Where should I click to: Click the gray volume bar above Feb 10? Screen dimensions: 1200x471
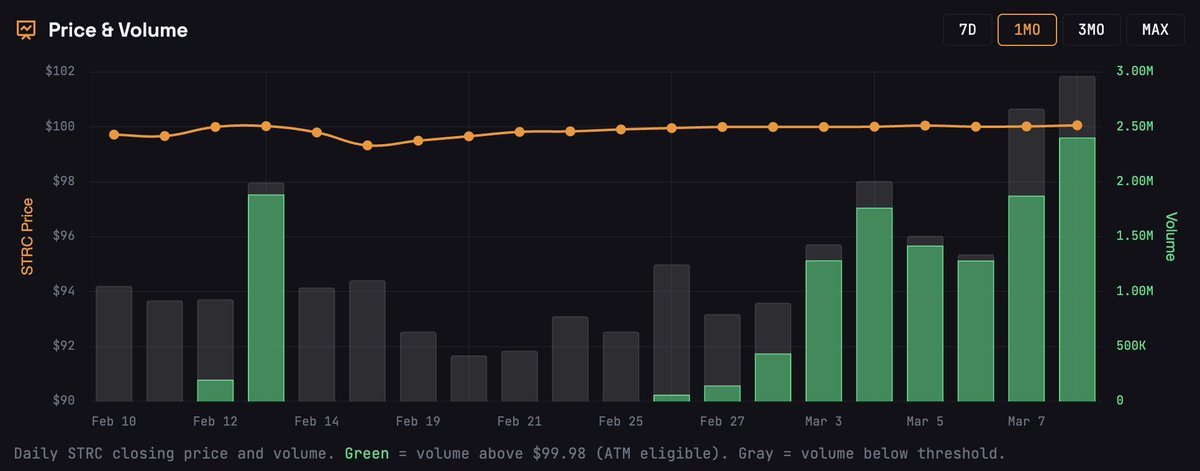coord(114,343)
